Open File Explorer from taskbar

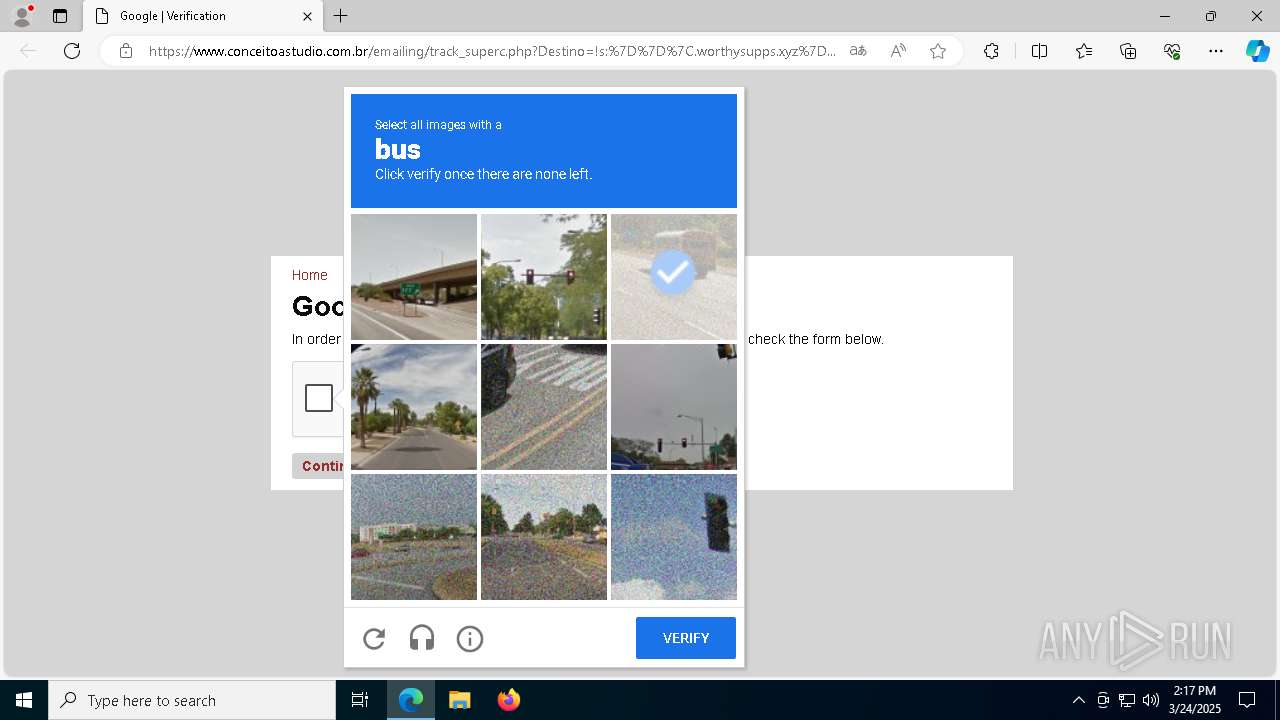(459, 700)
